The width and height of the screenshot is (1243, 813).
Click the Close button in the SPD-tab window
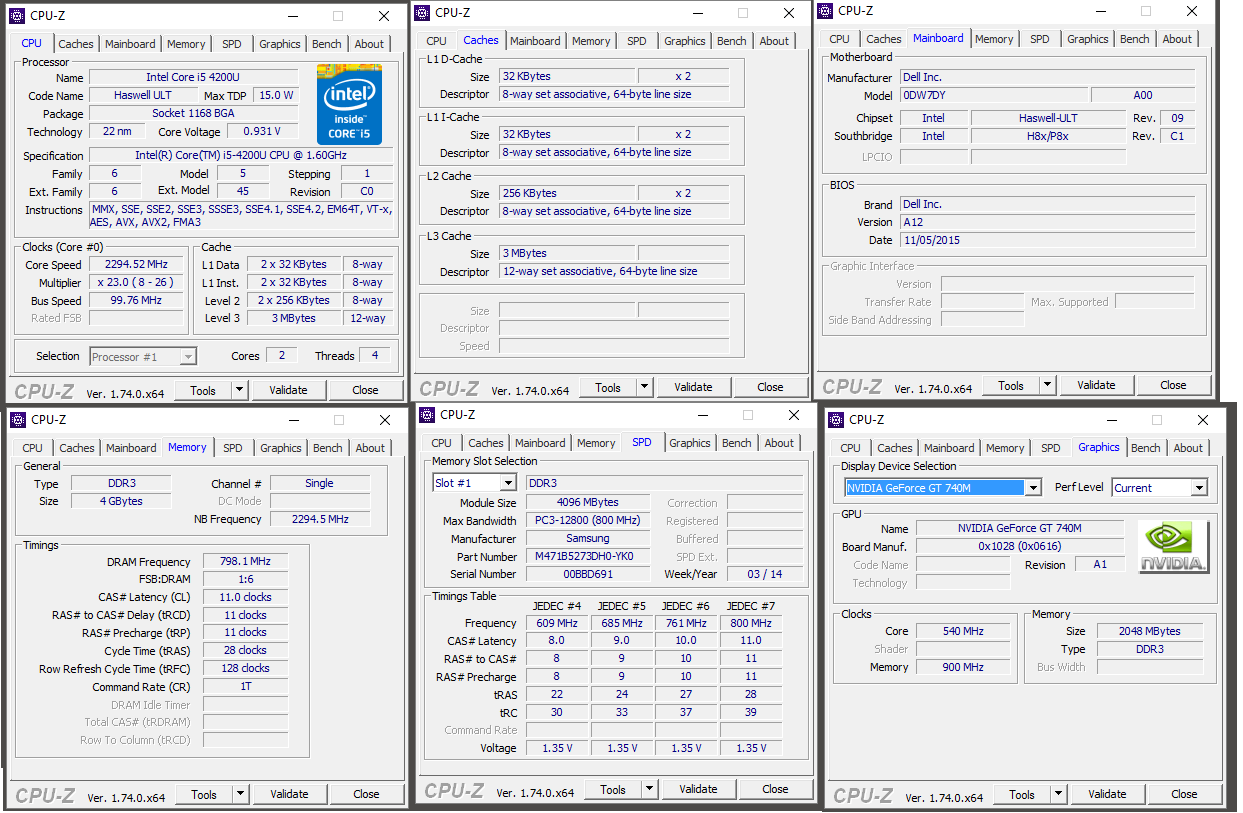(775, 789)
